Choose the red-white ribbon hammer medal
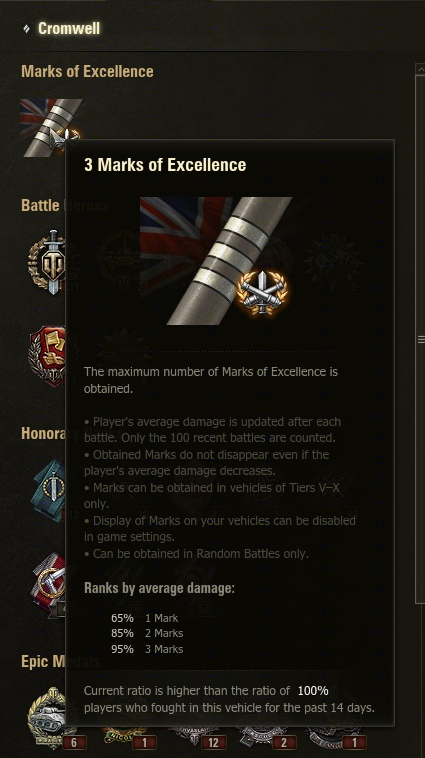Viewport: 425px width, 758px height. pyautogui.click(x=48, y=582)
